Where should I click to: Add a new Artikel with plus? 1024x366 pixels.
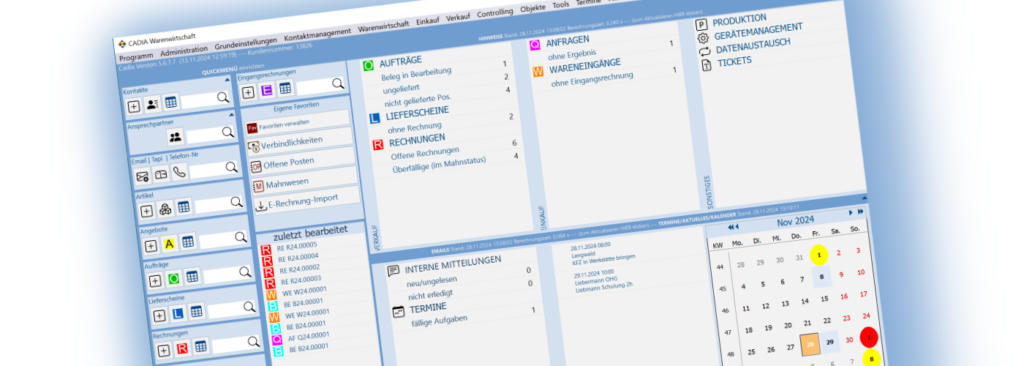(146, 211)
